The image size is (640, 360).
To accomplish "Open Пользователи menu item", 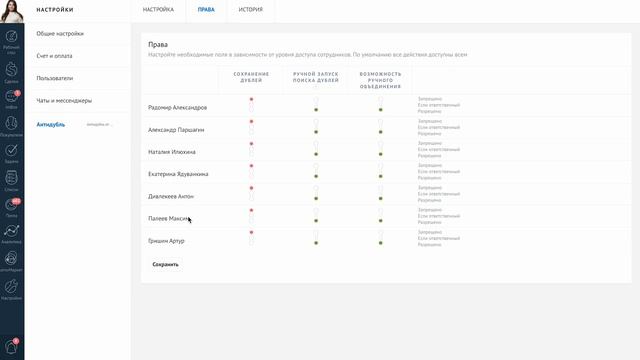I will (x=55, y=78).
